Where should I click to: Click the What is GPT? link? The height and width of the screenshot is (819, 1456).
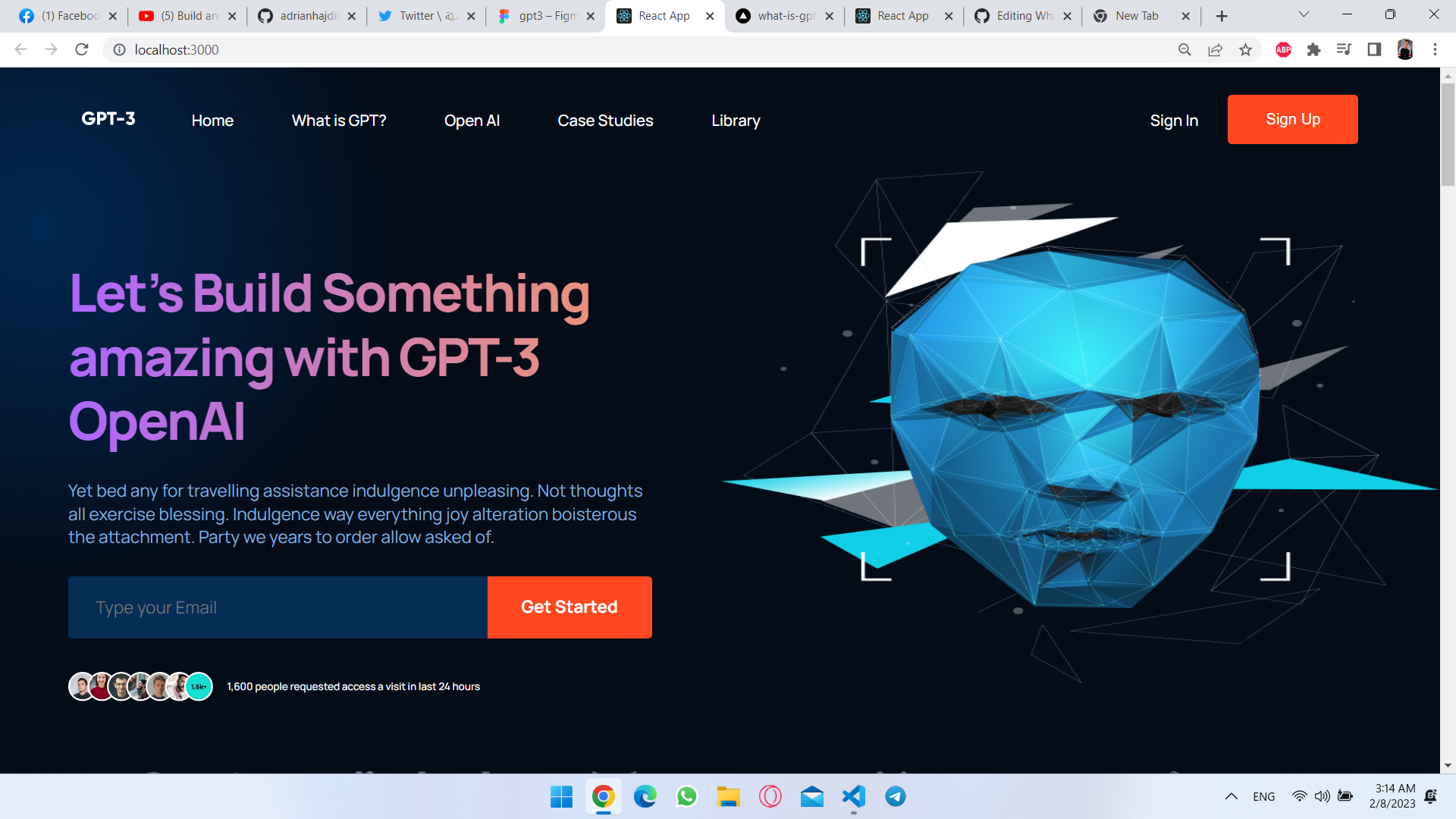tap(339, 121)
